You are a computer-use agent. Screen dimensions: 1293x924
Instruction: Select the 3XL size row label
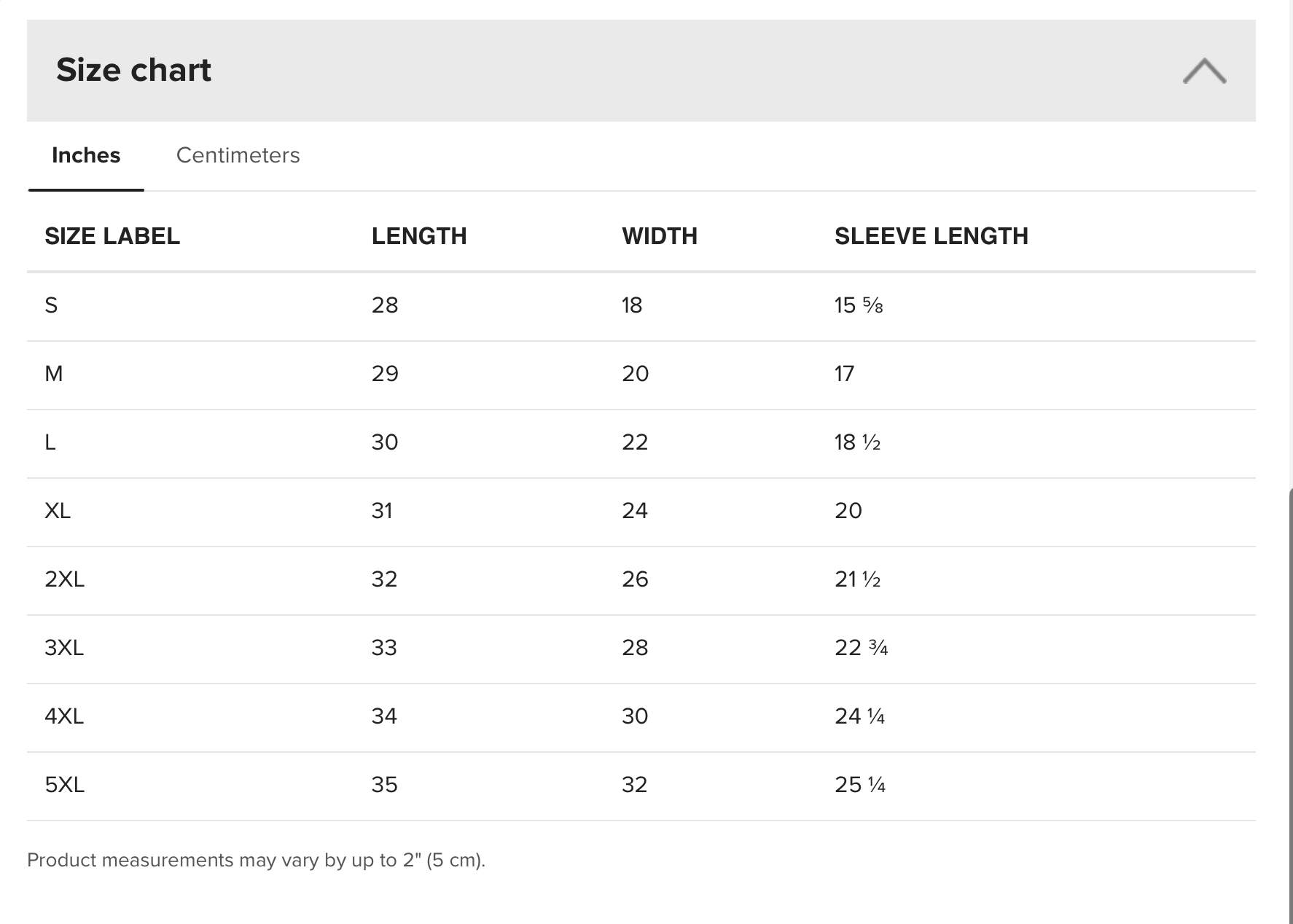pos(64,648)
